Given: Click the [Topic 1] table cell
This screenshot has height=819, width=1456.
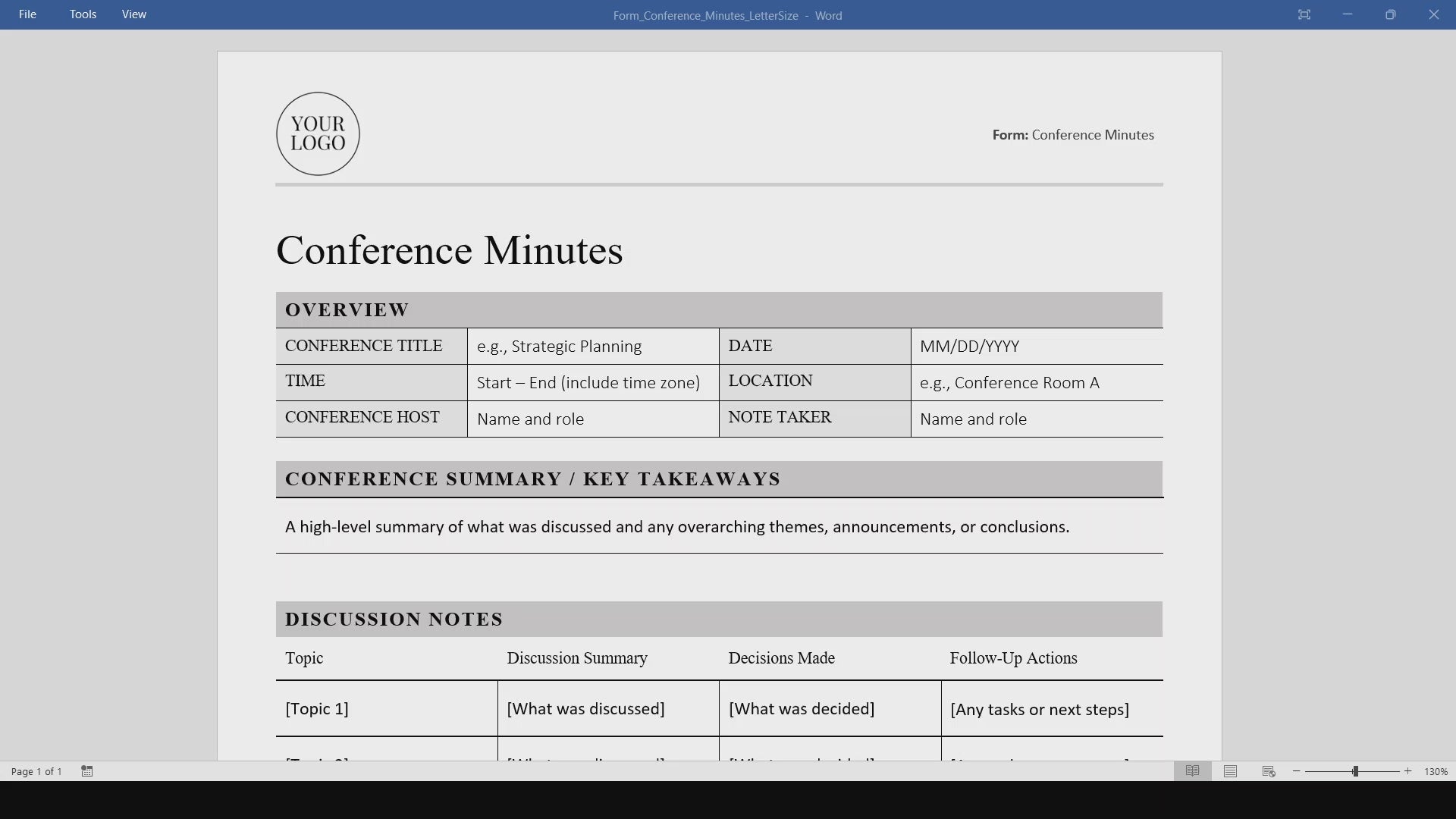Looking at the screenshot, I should tap(317, 709).
